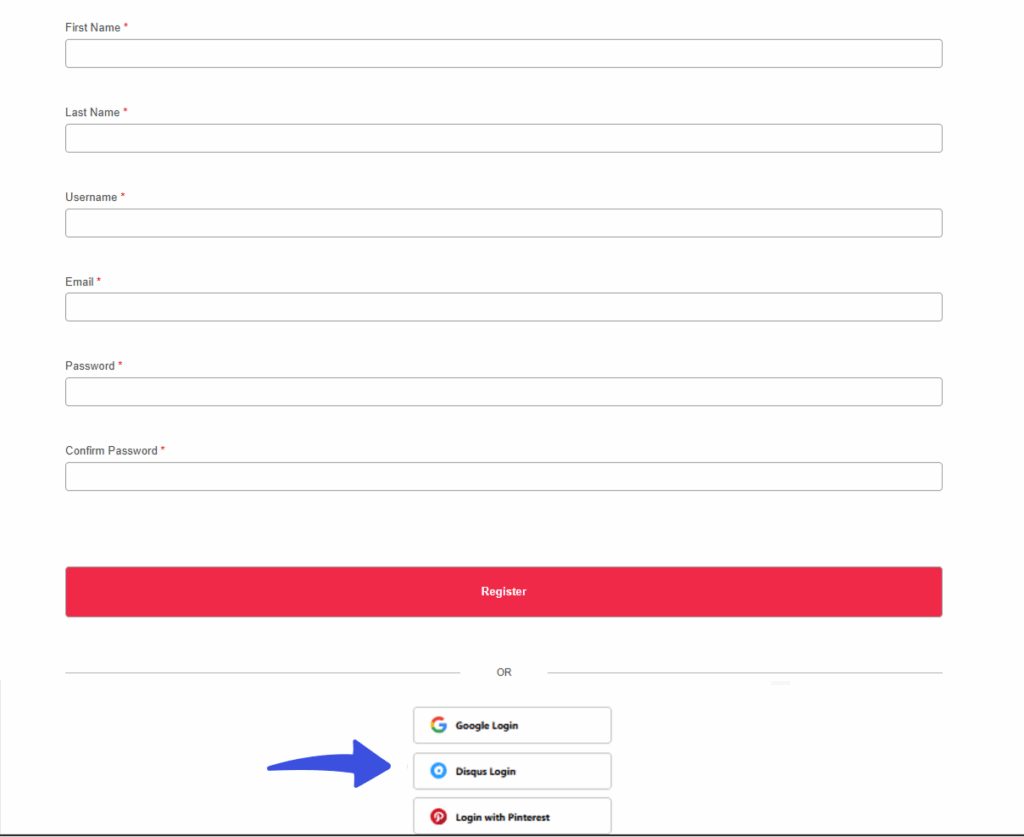1024x837 pixels.
Task: Click the blue Disqus logo icon
Action: point(438,771)
